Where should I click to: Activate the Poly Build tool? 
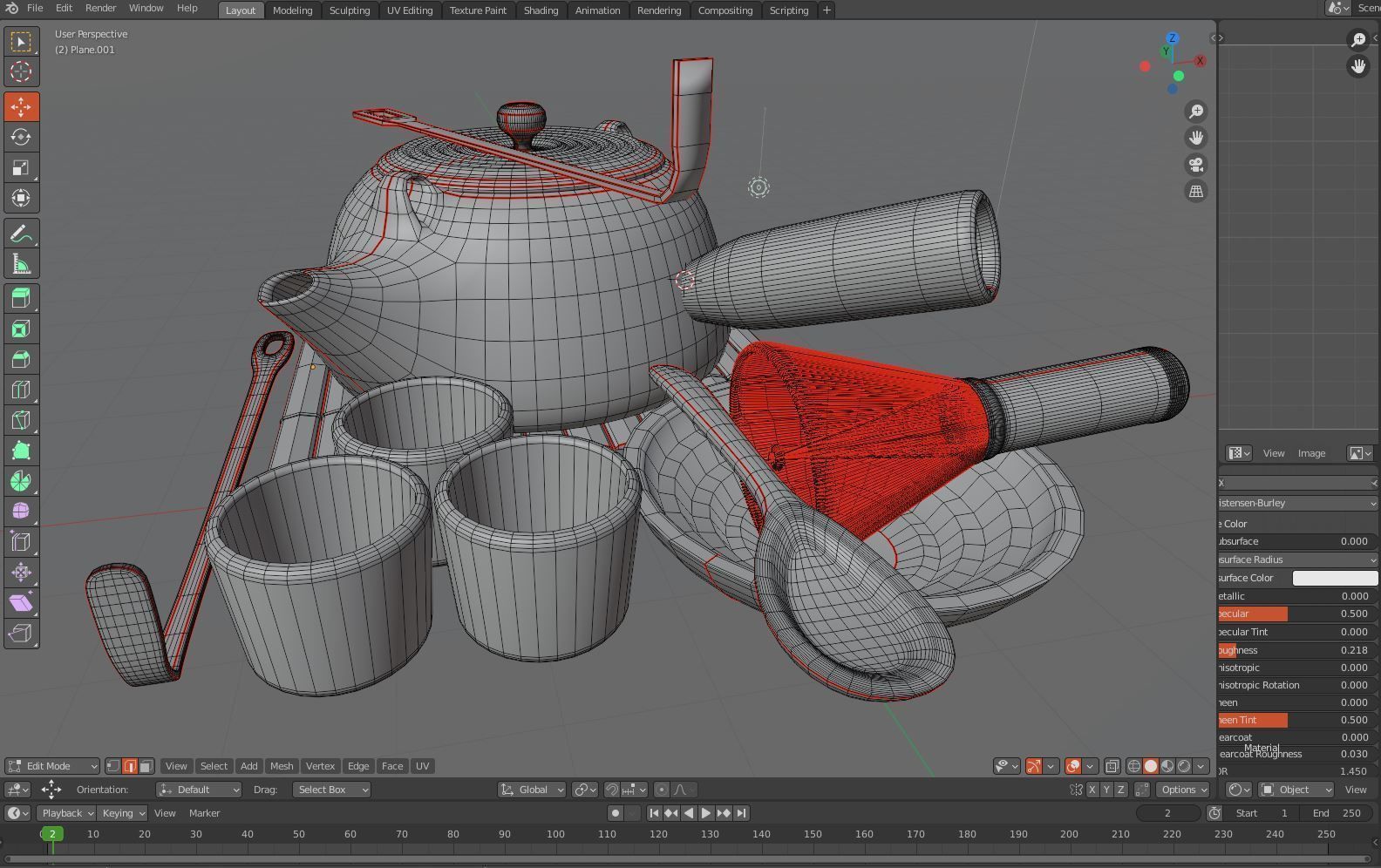21,451
